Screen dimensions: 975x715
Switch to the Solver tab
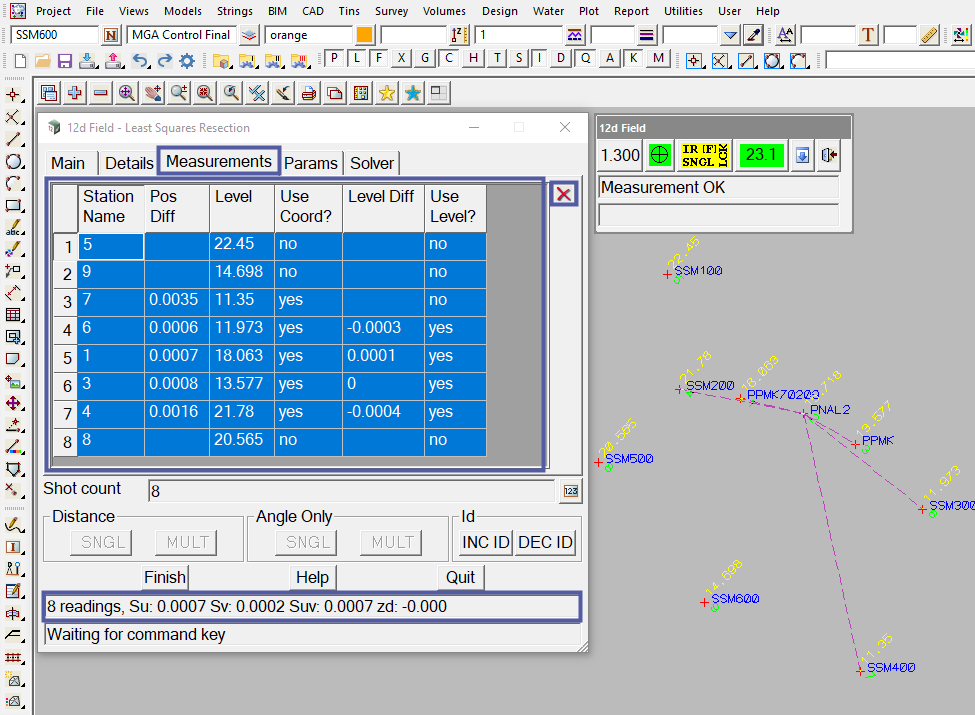(x=371, y=163)
